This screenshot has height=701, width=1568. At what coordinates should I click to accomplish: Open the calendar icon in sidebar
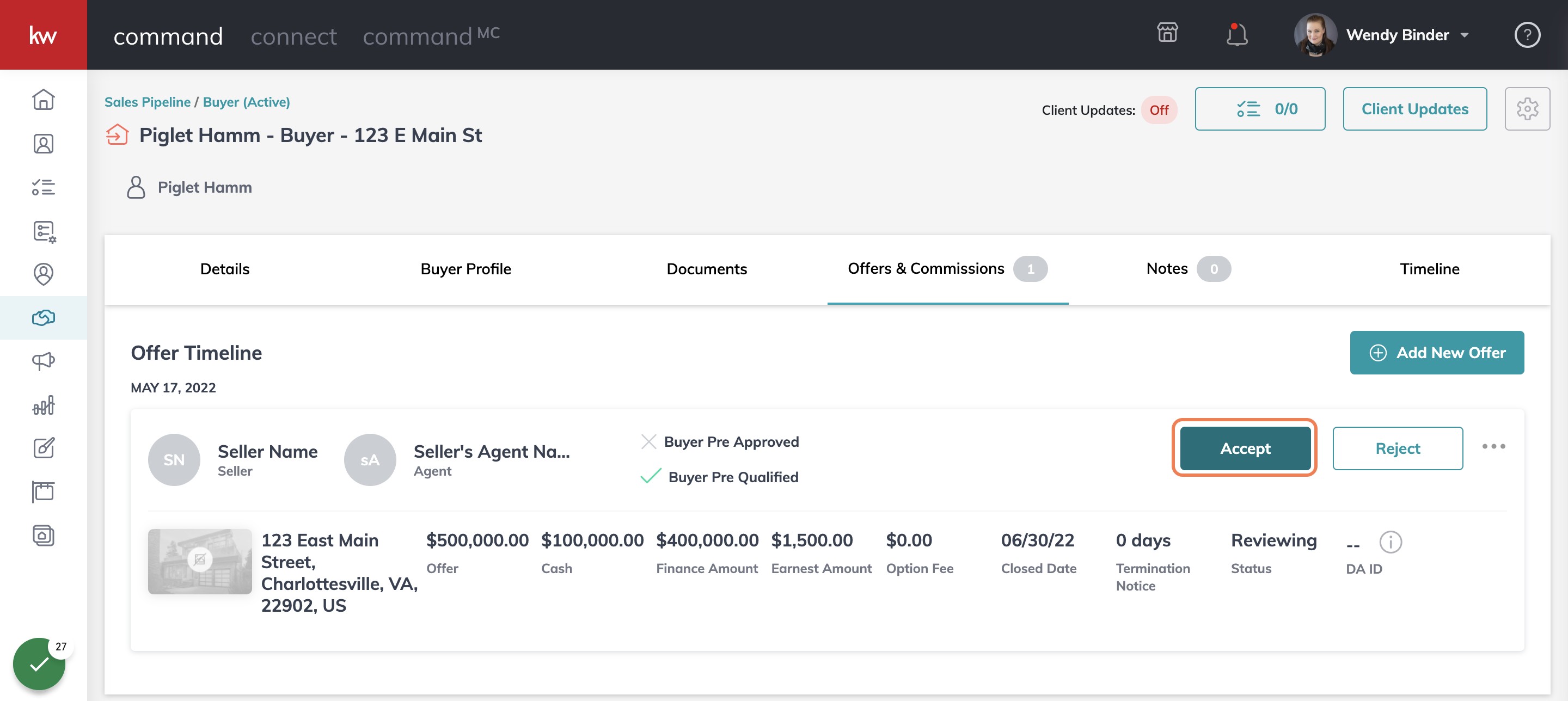pyautogui.click(x=43, y=491)
